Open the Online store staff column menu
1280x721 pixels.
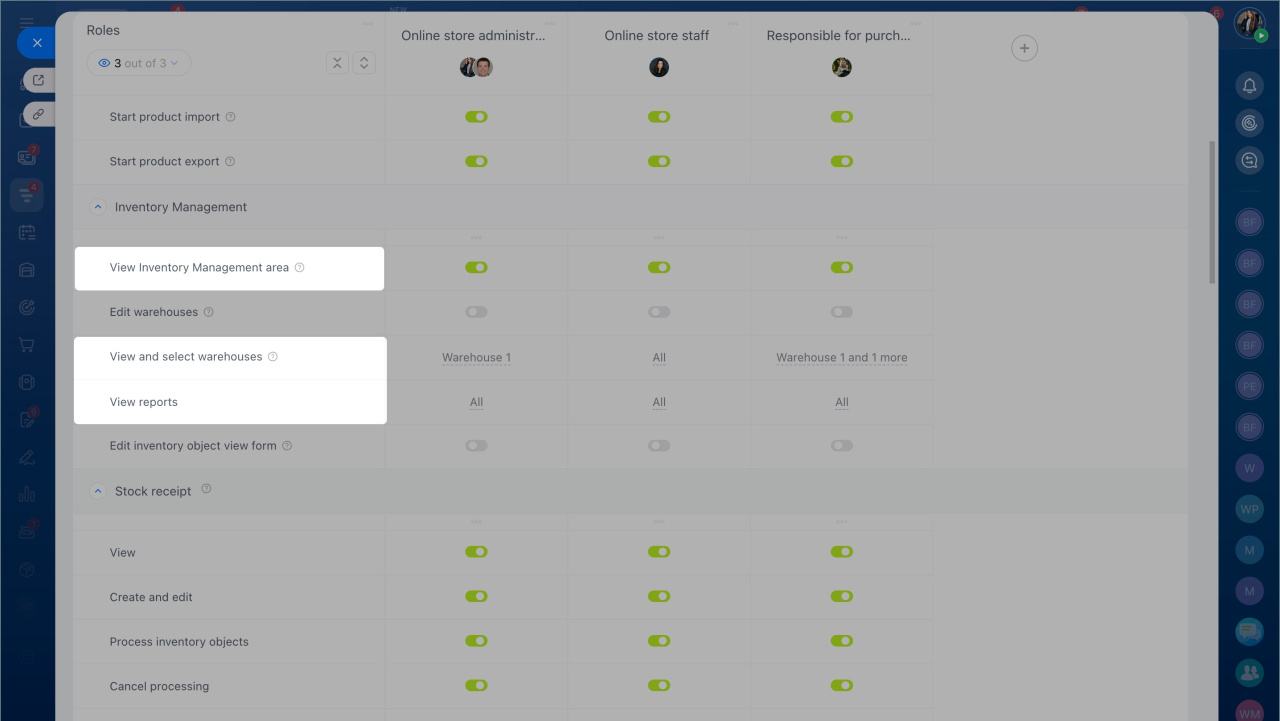(734, 23)
